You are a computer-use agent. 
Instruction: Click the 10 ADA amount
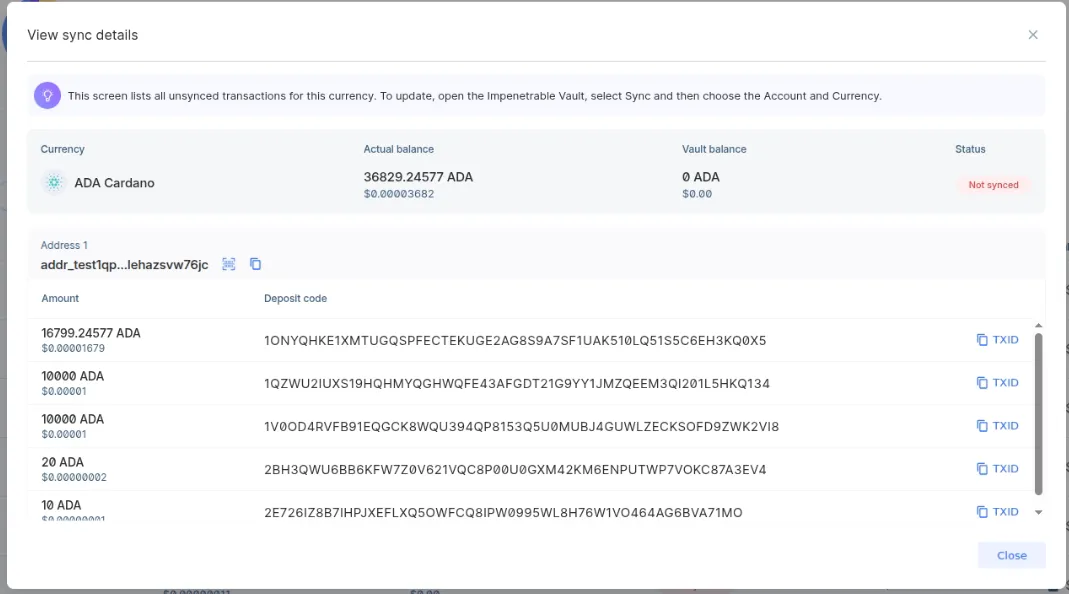(x=61, y=505)
